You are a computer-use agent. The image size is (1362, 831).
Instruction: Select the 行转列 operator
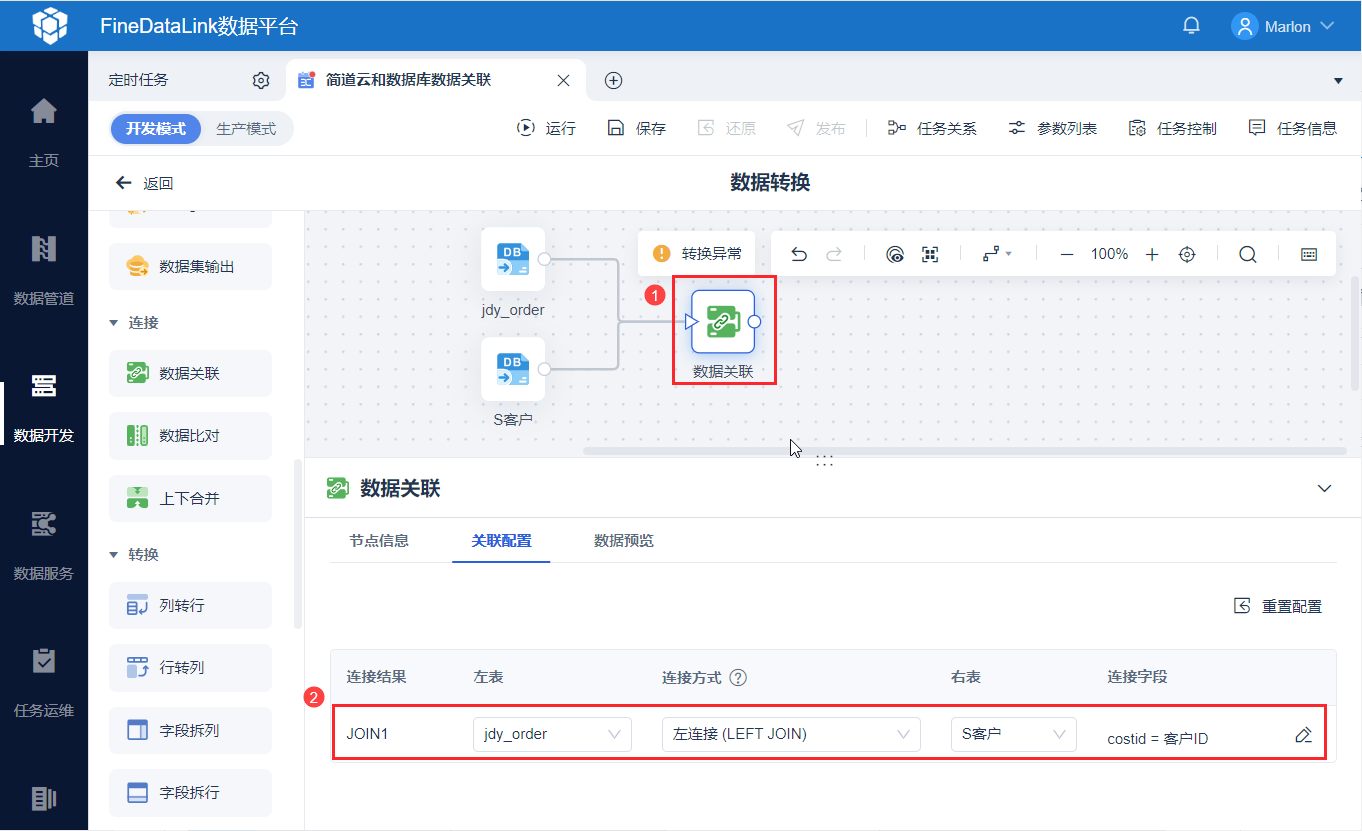pos(190,668)
